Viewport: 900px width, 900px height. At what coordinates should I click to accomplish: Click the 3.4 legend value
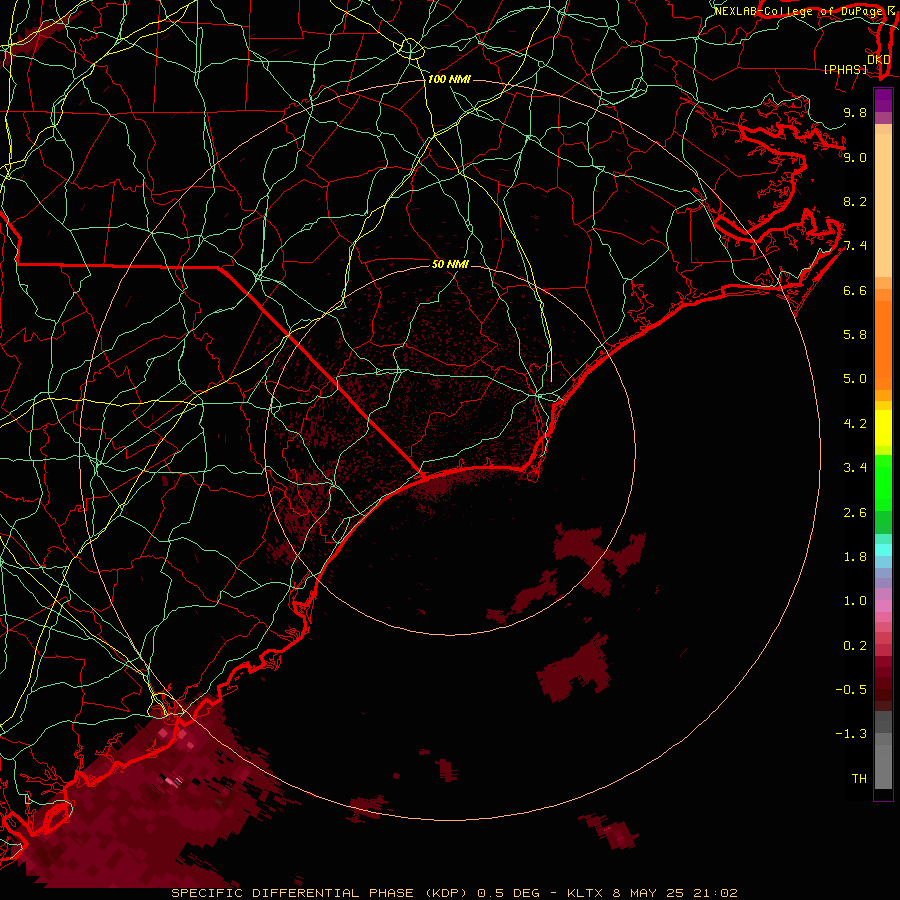[x=855, y=468]
